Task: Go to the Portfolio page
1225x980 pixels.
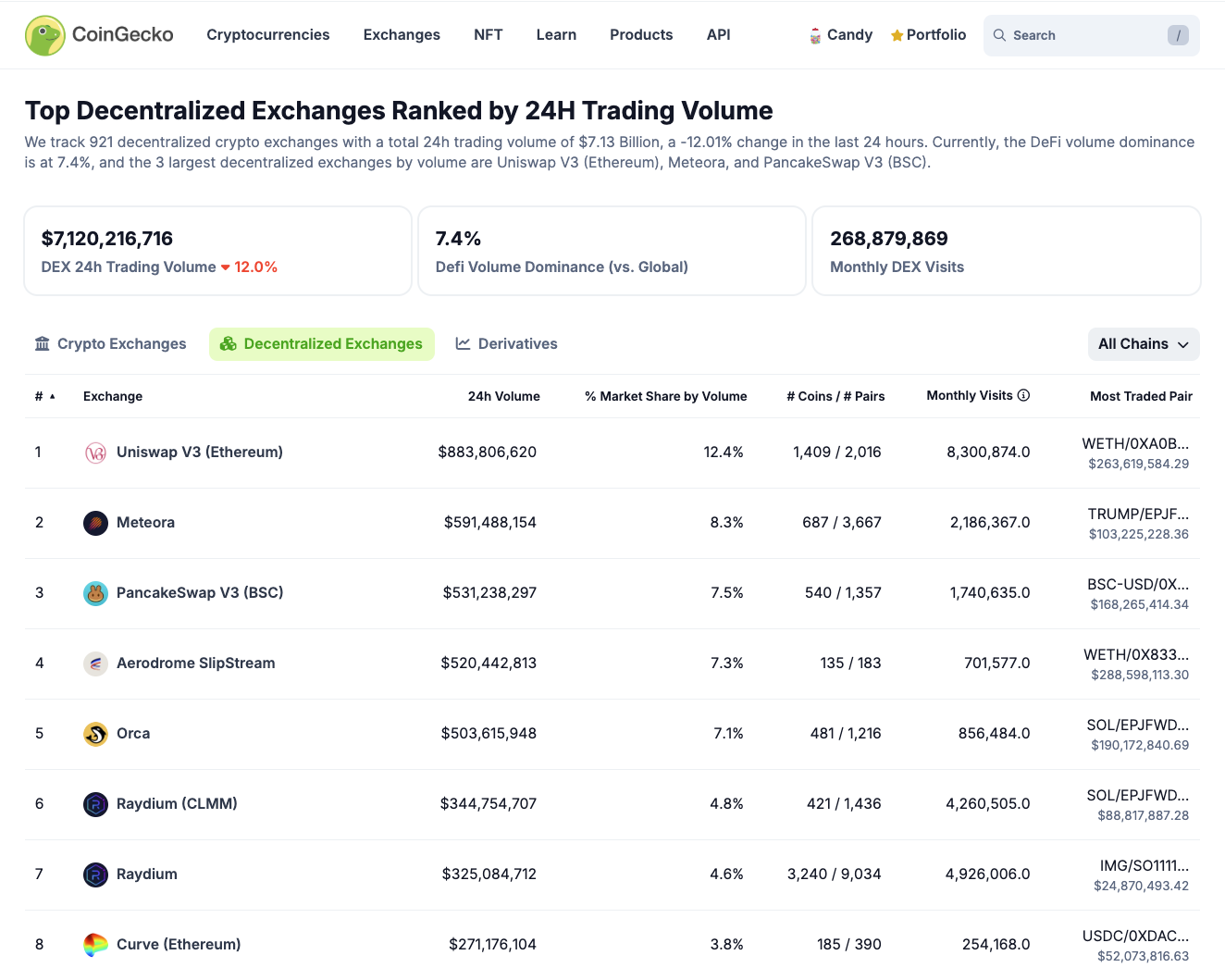Action: [928, 35]
